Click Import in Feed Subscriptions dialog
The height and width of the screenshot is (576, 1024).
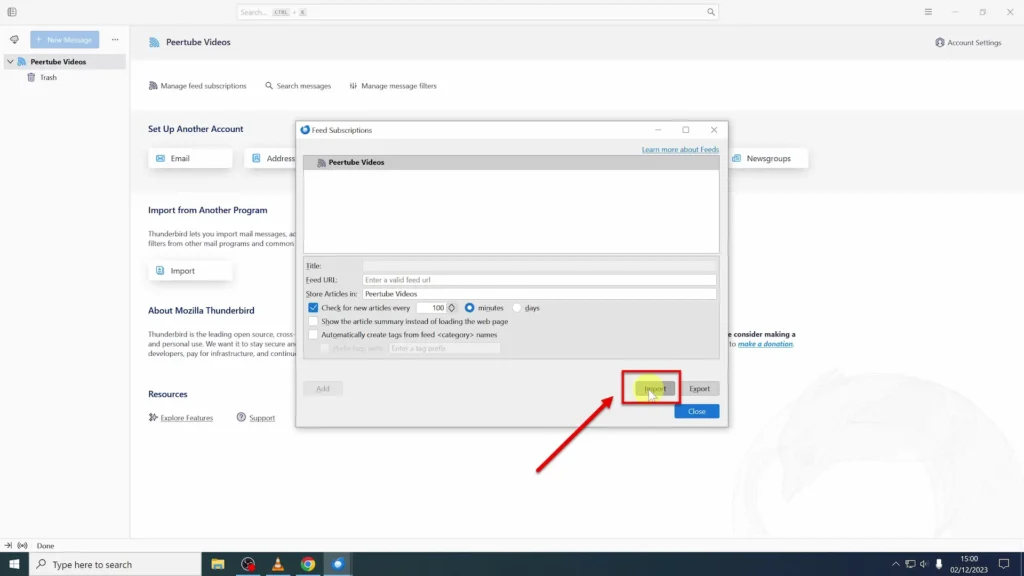point(655,389)
